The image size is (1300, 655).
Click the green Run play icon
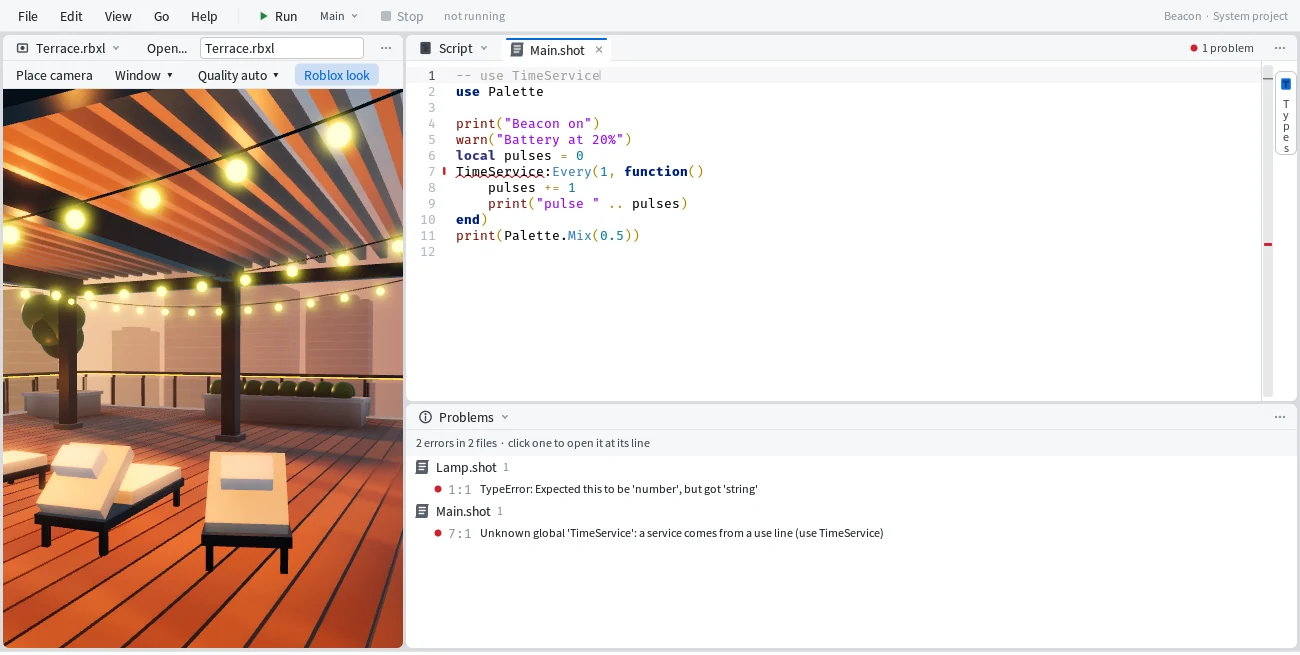[x=263, y=16]
